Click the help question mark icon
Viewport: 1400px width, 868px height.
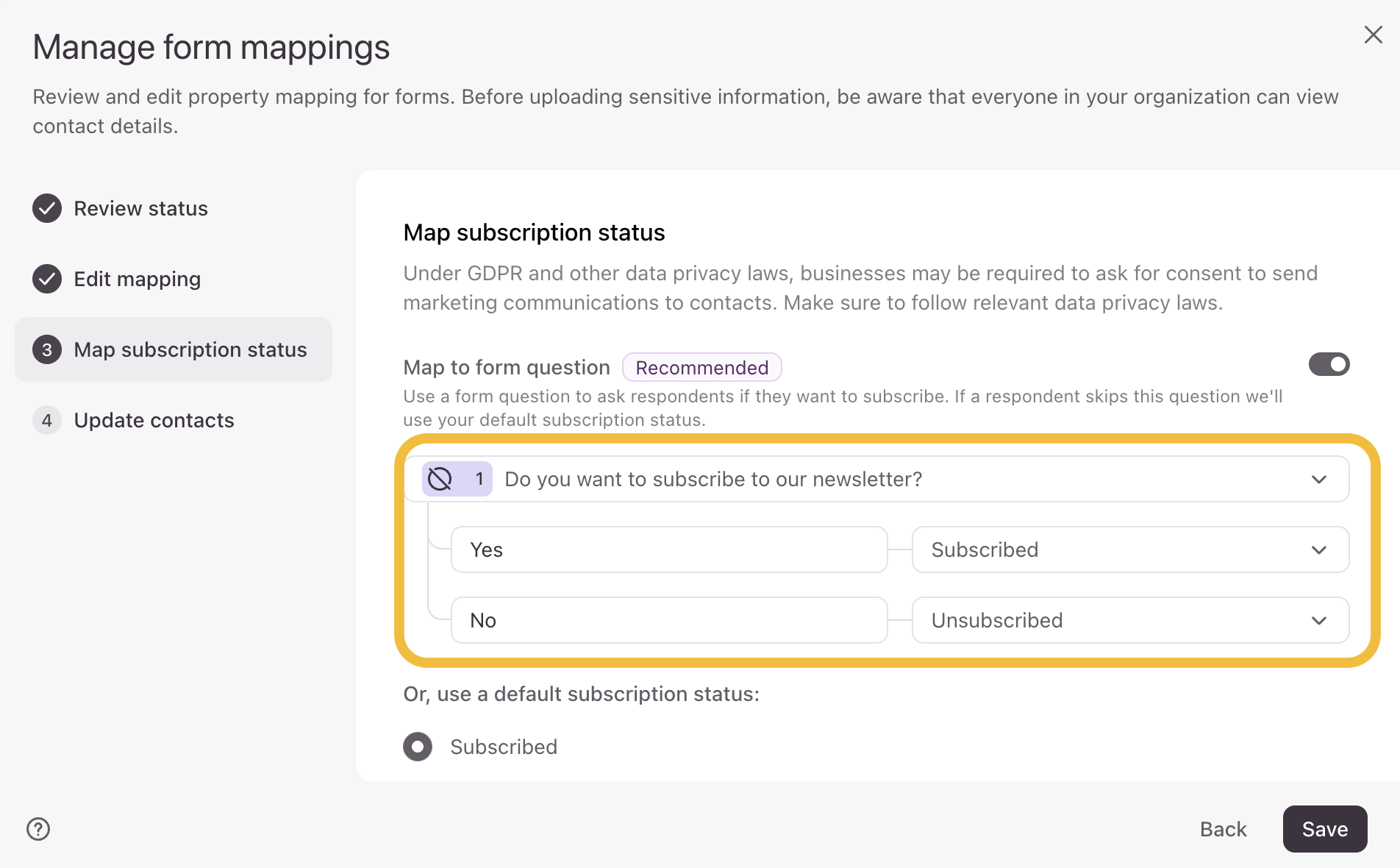point(38,829)
